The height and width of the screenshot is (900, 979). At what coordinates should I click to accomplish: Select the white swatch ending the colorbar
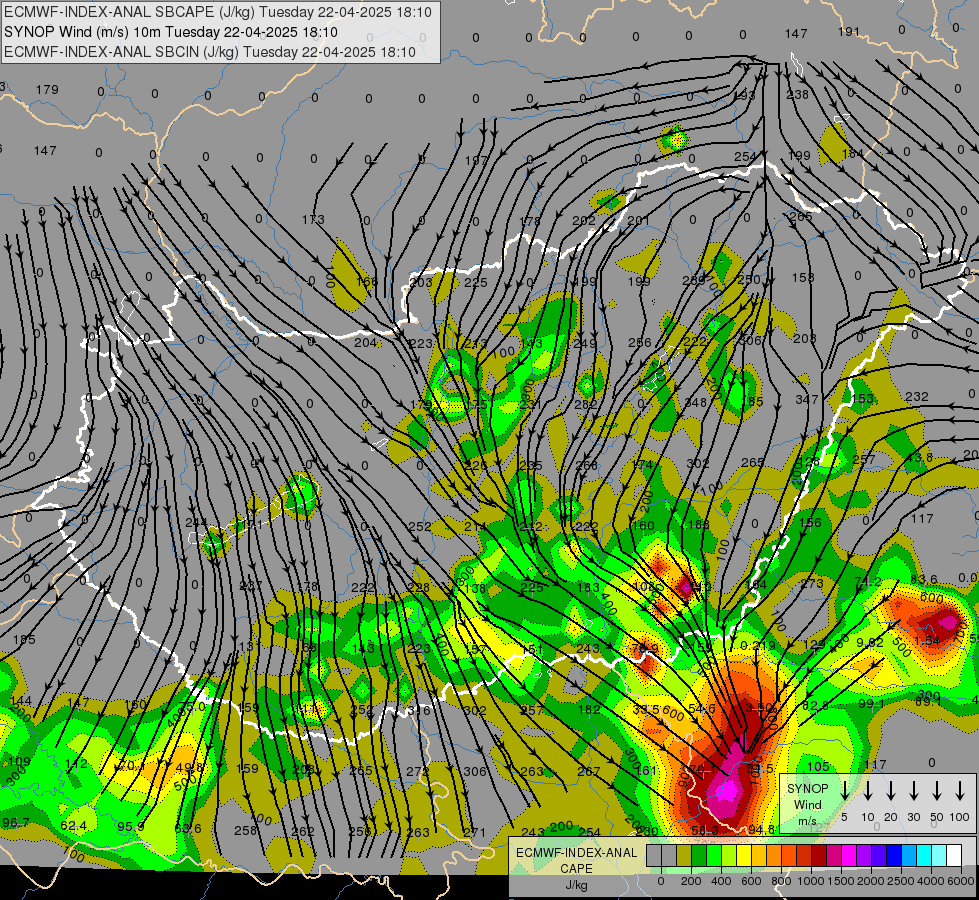953,856
